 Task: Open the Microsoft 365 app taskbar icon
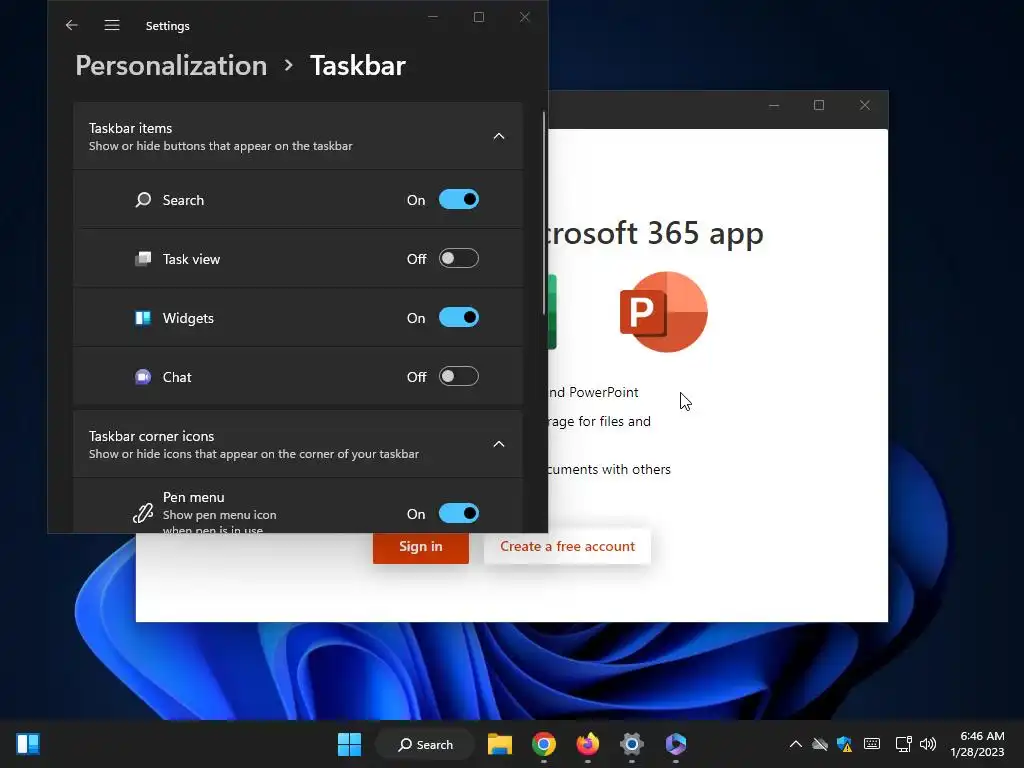(x=675, y=744)
